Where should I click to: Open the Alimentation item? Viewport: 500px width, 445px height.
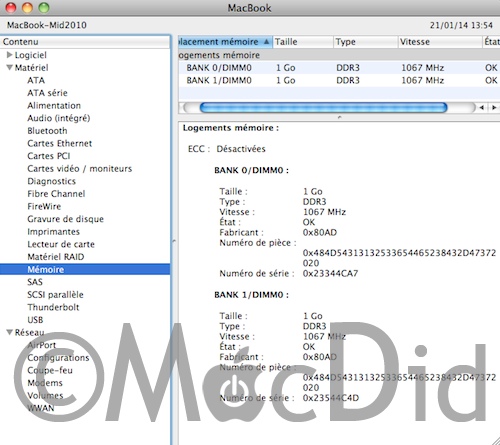[54, 105]
